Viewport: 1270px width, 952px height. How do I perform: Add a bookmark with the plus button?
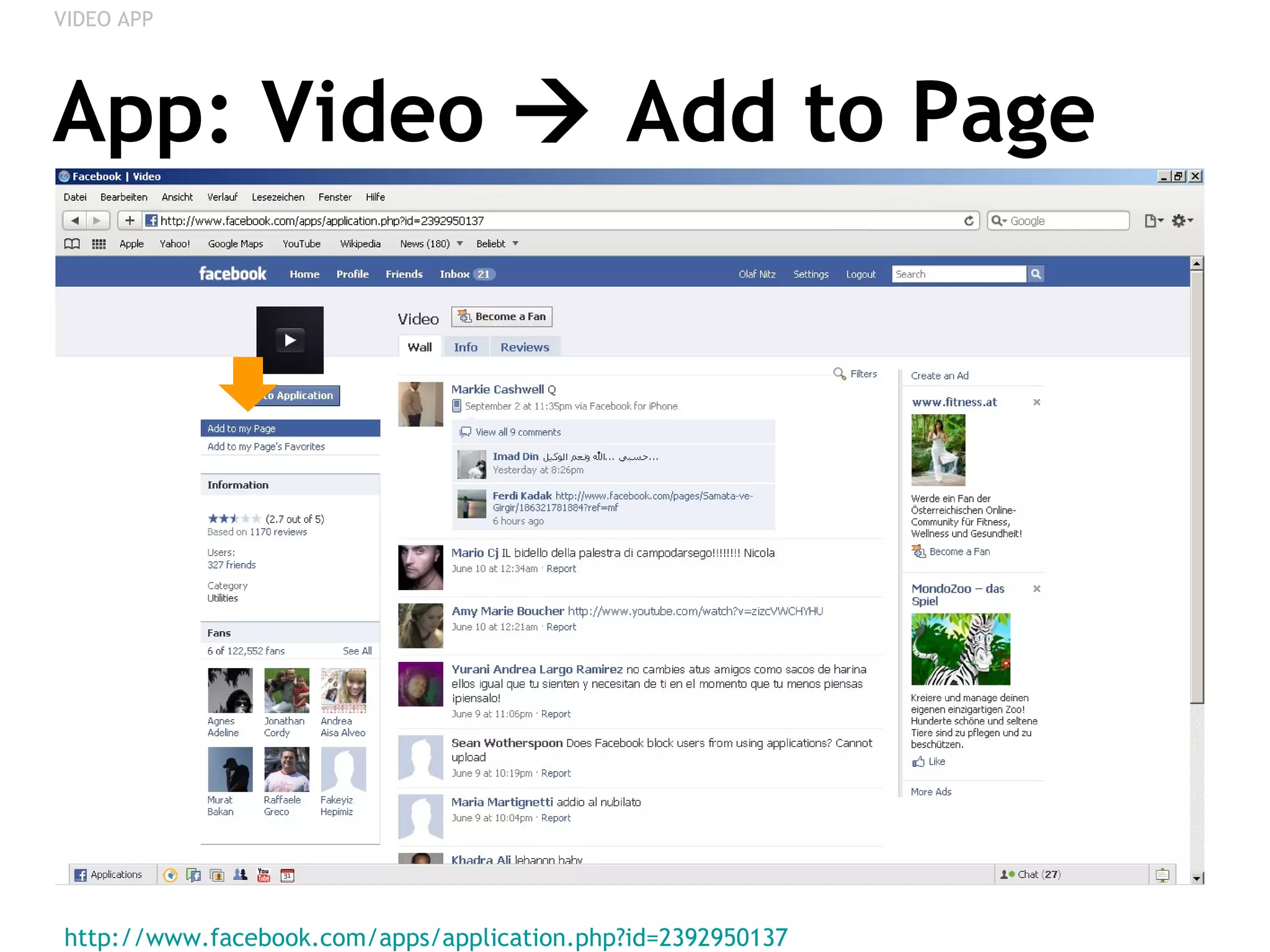[130, 221]
